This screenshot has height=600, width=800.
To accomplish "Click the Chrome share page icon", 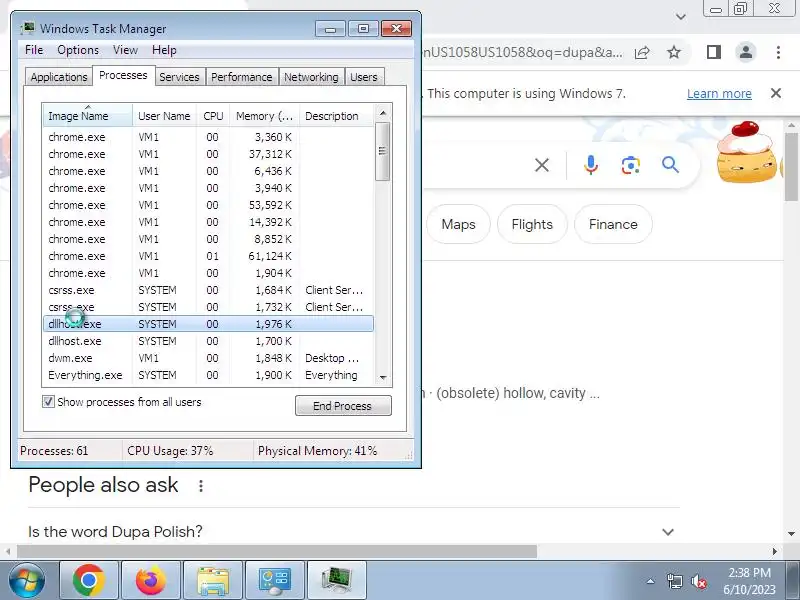I will coord(642,52).
